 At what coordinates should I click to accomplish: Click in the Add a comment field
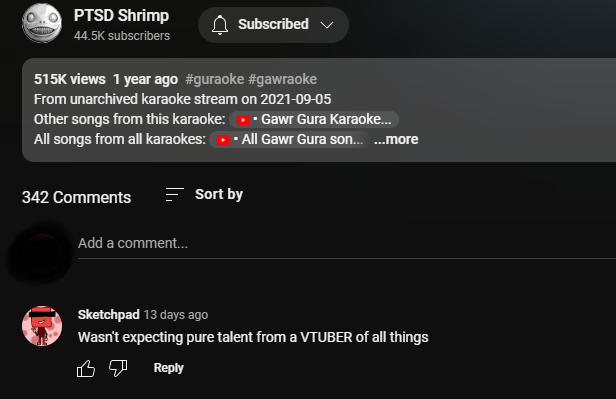coord(347,243)
